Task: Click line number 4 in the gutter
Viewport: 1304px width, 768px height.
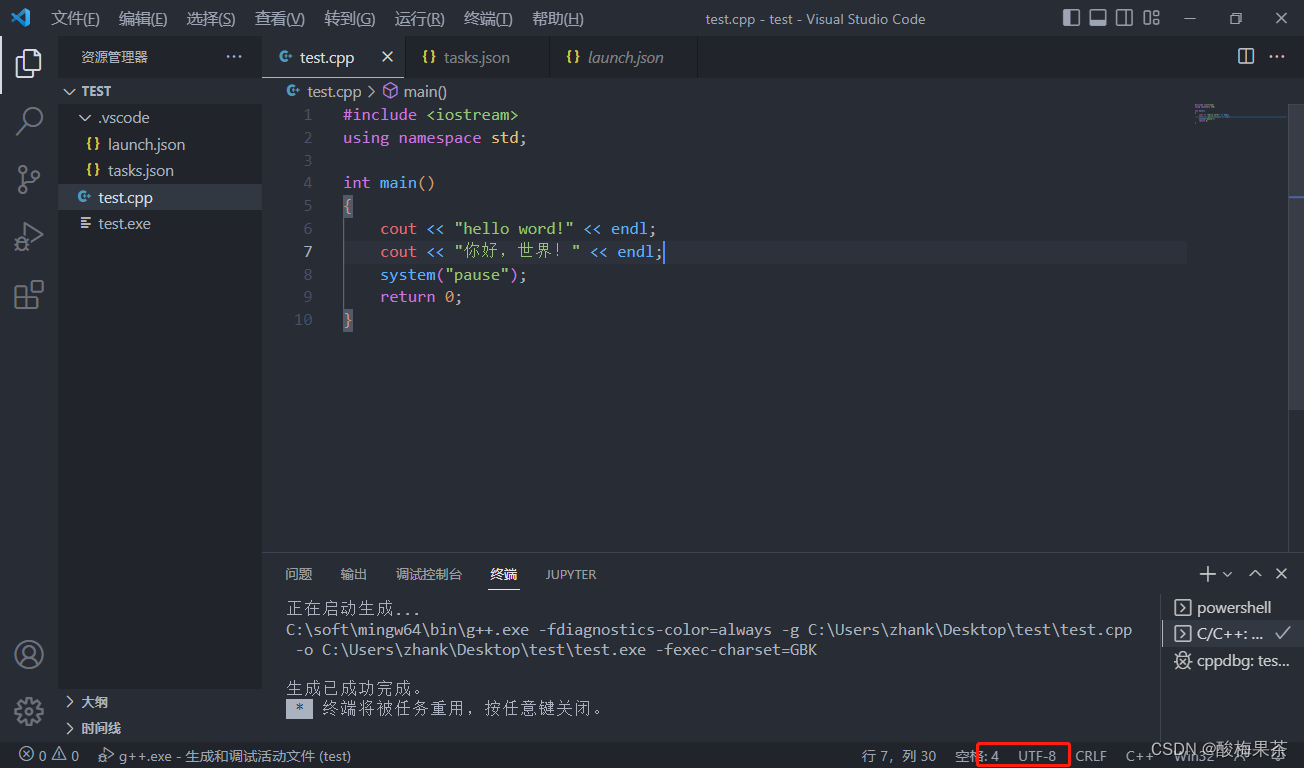Action: (307, 183)
